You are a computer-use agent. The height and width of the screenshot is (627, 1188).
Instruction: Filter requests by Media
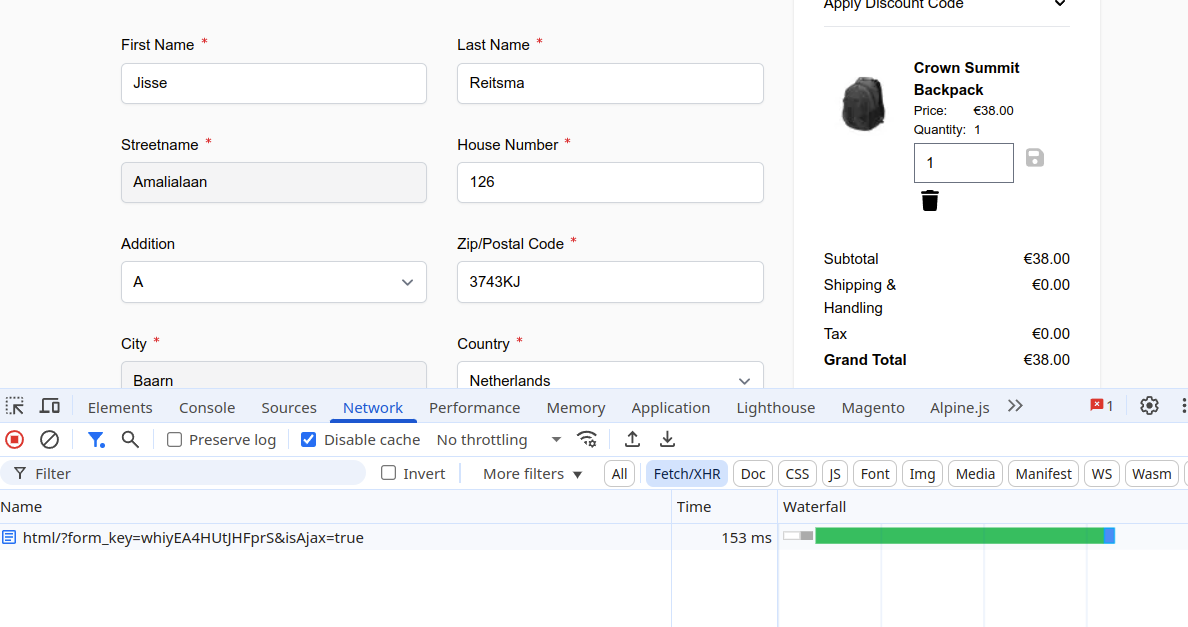click(x=975, y=474)
